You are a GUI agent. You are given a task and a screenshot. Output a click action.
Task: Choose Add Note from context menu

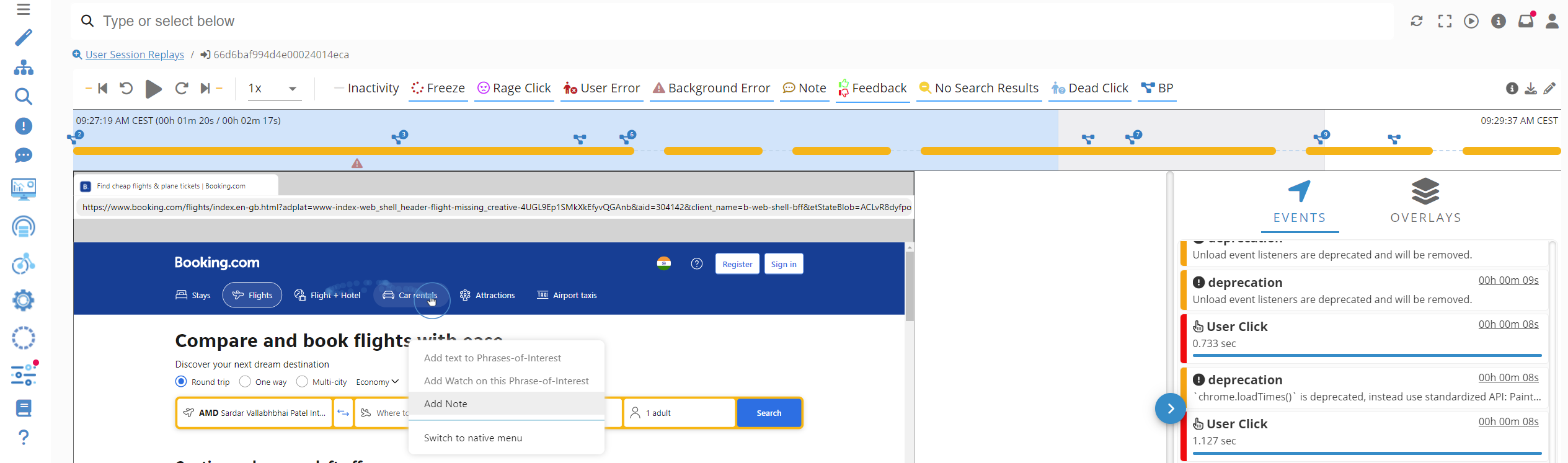tap(446, 404)
